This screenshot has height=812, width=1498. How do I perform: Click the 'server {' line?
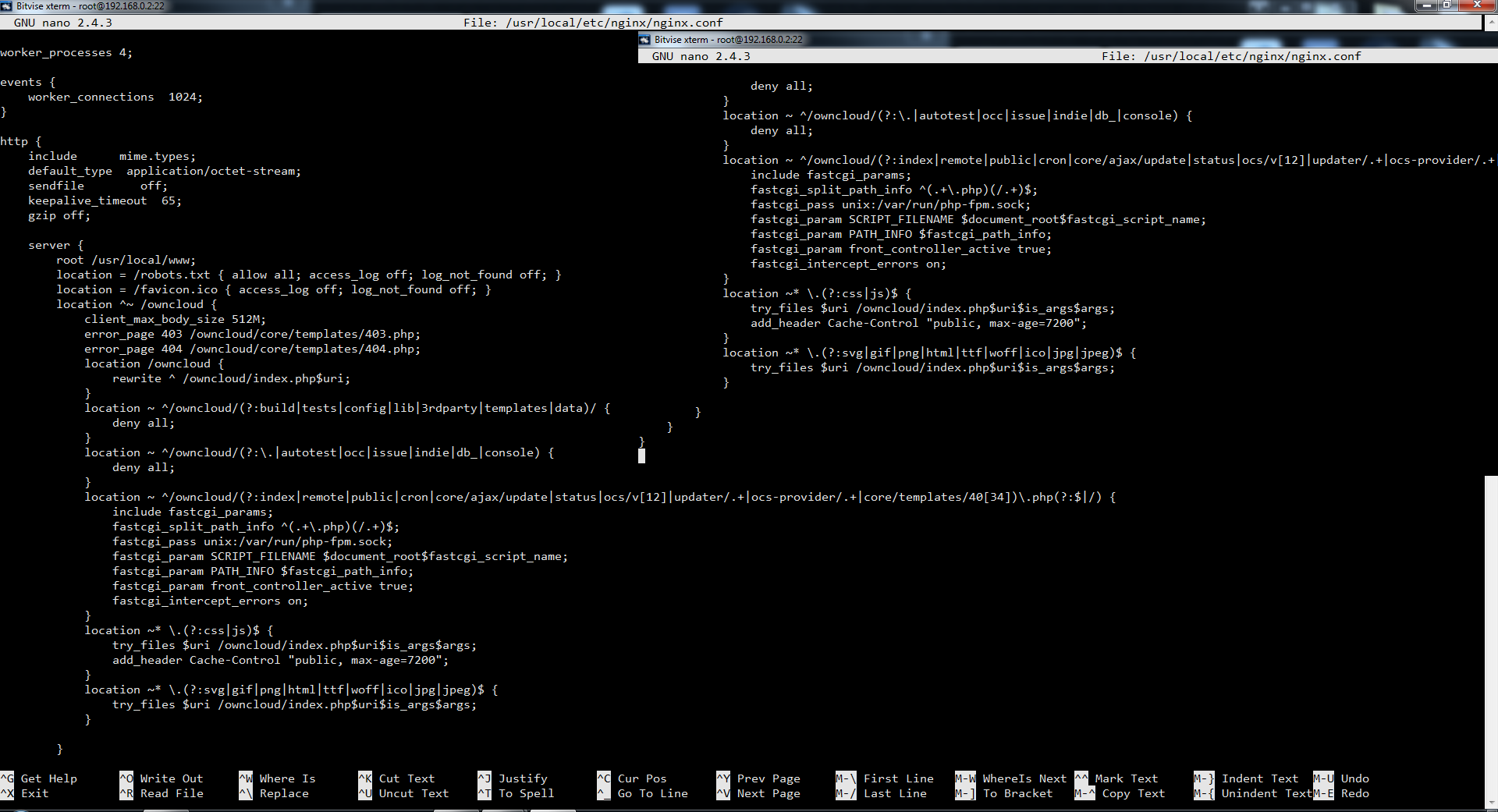pos(56,245)
